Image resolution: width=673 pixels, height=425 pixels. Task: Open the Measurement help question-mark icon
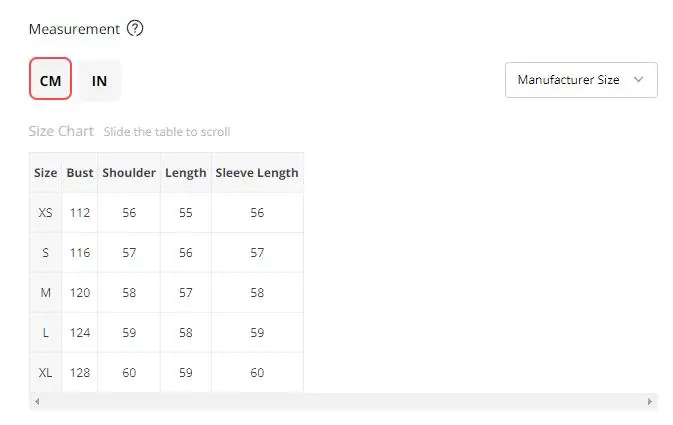(x=135, y=29)
